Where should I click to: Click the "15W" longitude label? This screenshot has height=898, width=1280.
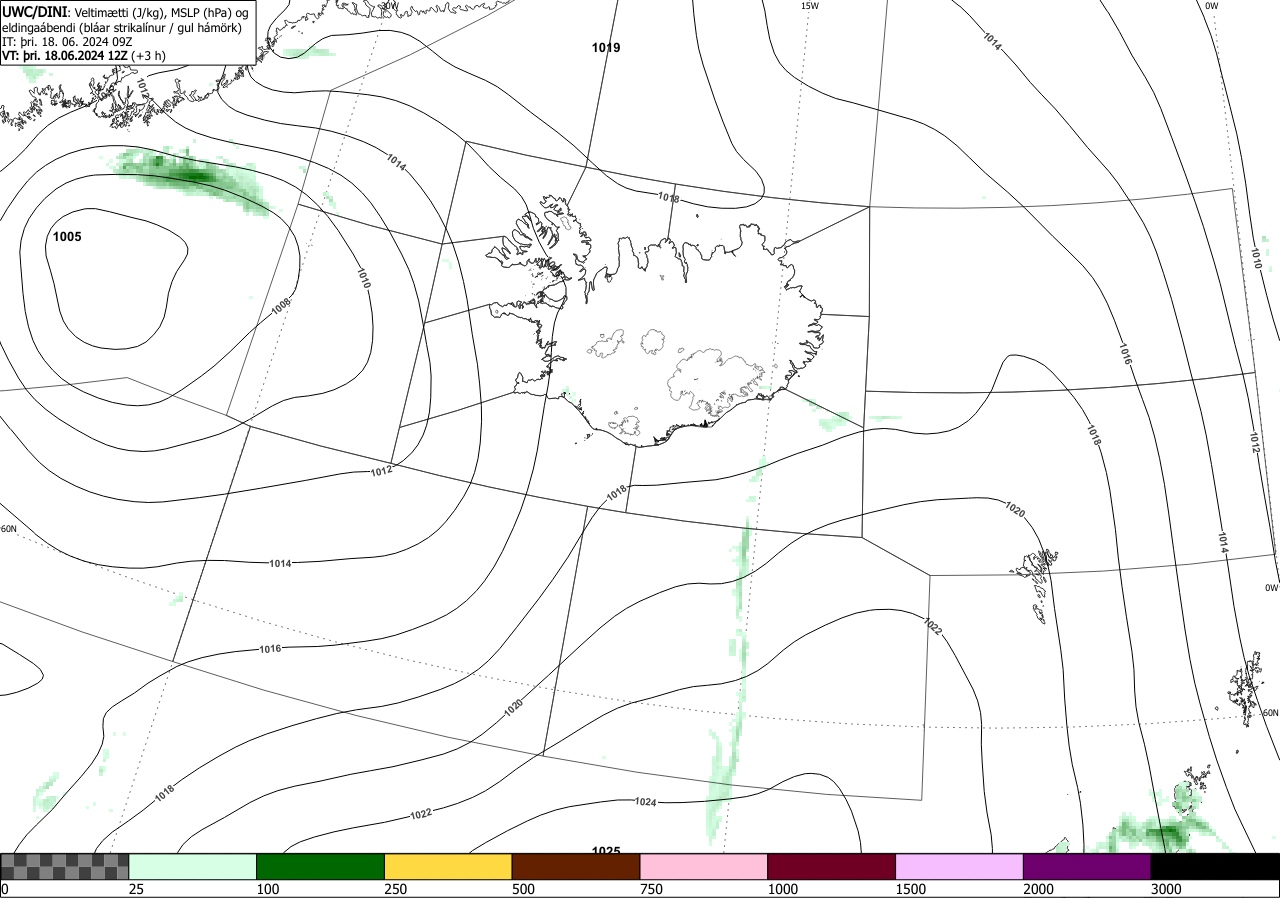809,6
